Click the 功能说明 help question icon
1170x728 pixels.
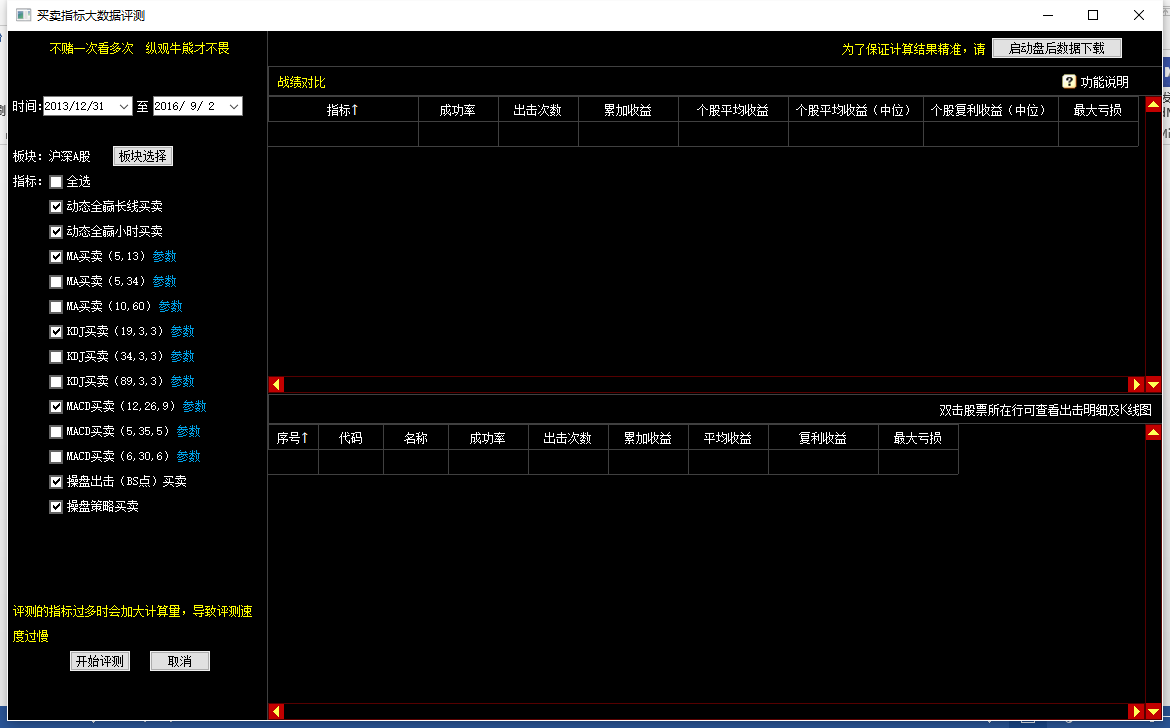(1069, 82)
